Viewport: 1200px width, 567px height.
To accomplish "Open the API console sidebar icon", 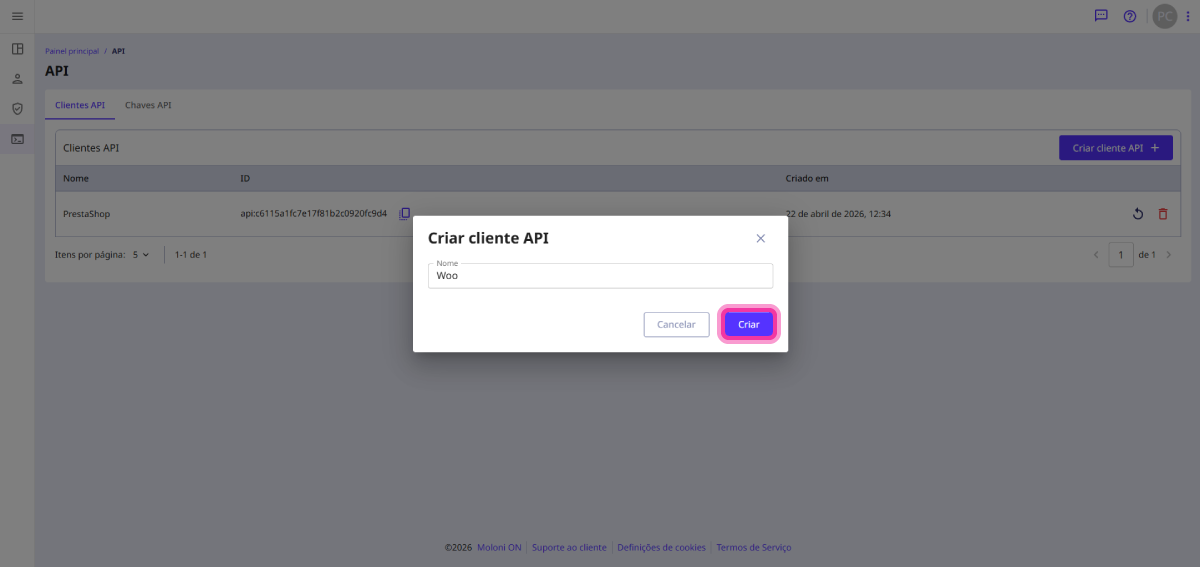I will tap(17, 139).
